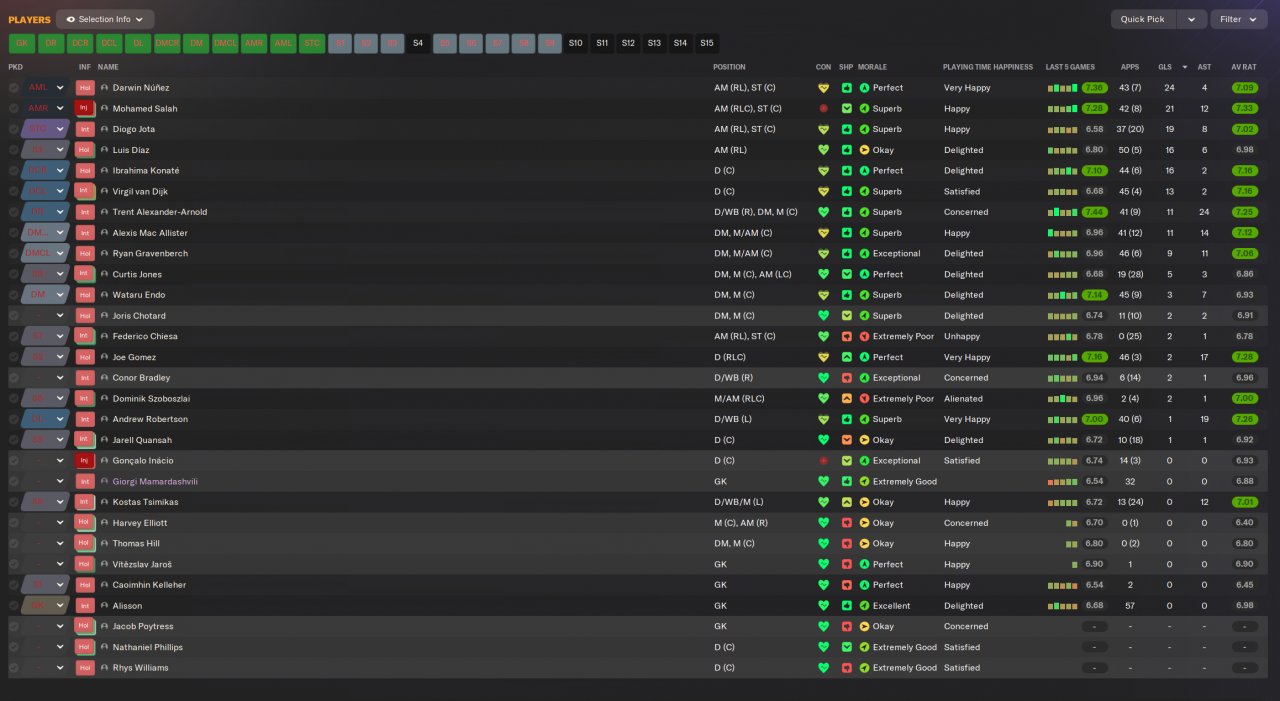
Task: Select the GK position slot
Action: tap(22, 43)
